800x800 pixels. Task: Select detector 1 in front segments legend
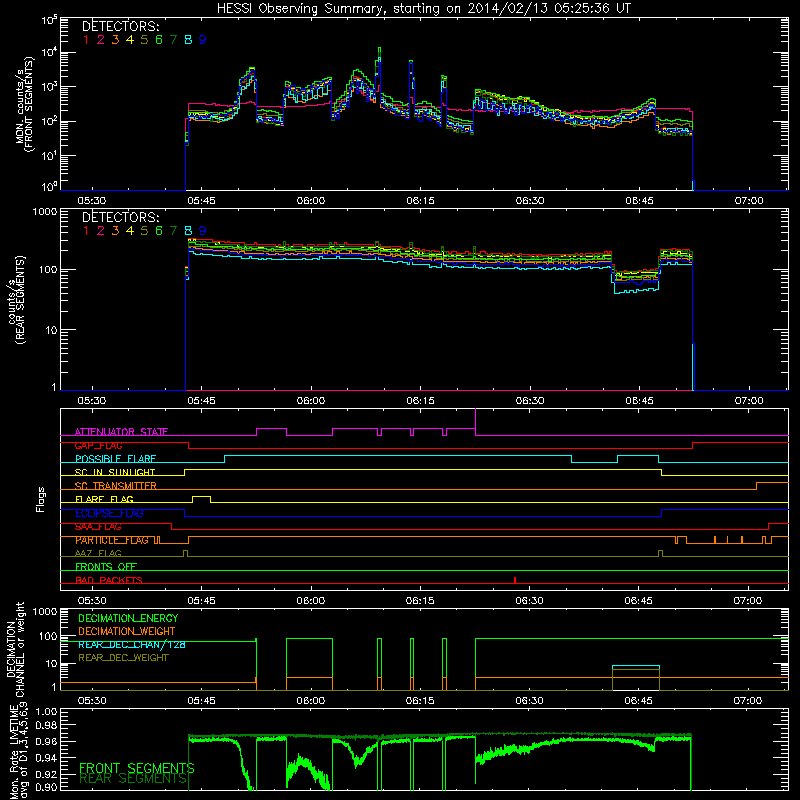point(86,40)
